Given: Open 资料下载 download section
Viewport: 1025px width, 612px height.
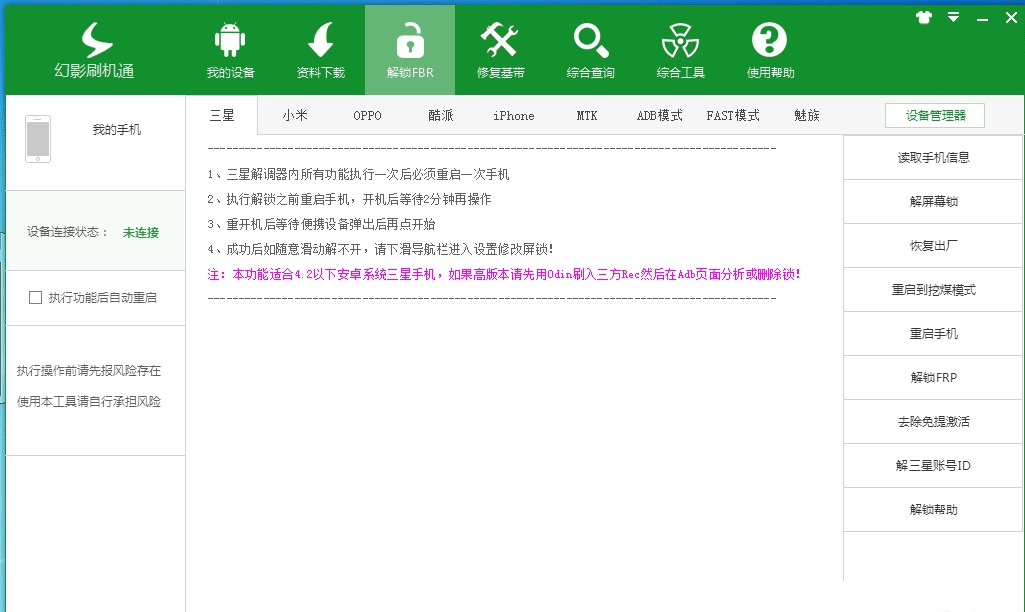Looking at the screenshot, I should pos(320,50).
